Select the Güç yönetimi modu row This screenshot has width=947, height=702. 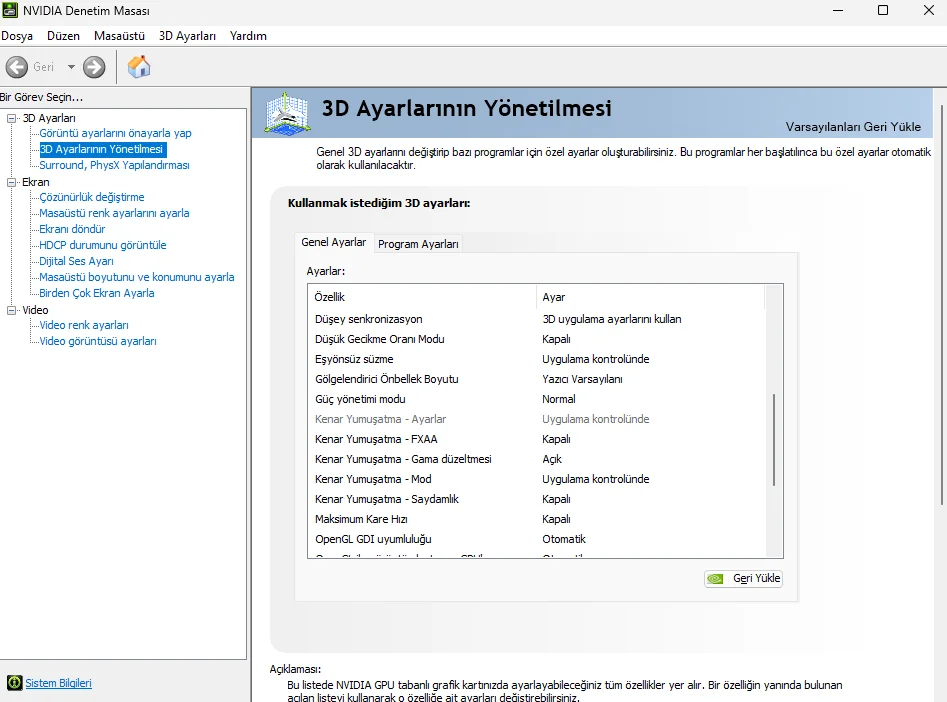pyautogui.click(x=538, y=399)
